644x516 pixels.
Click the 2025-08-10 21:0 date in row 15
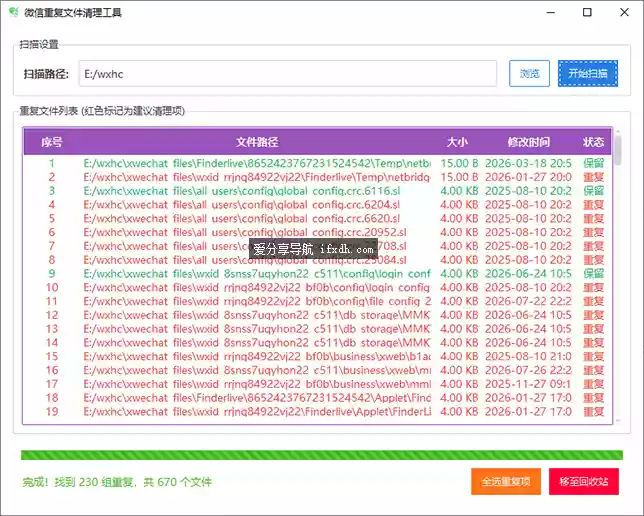point(528,356)
